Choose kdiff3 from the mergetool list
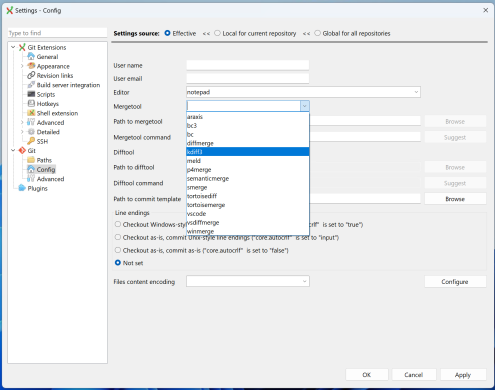495x390 pixels. coord(248,152)
